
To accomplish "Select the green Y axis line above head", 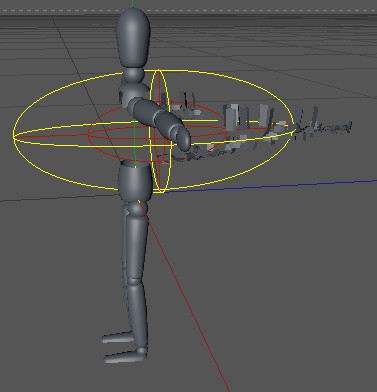I will [x=133, y=3].
